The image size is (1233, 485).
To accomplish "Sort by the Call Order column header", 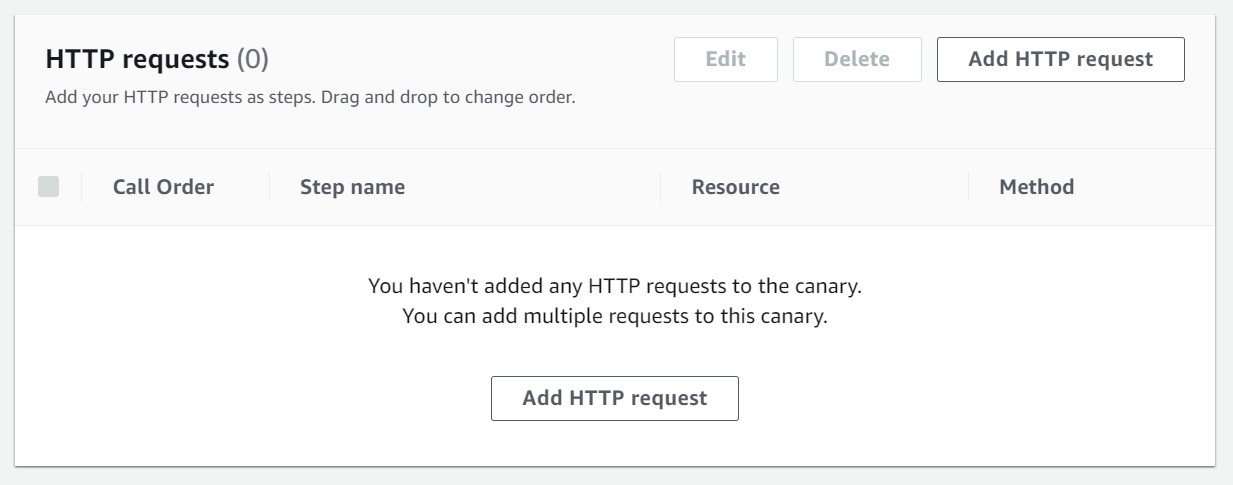I will click(163, 187).
